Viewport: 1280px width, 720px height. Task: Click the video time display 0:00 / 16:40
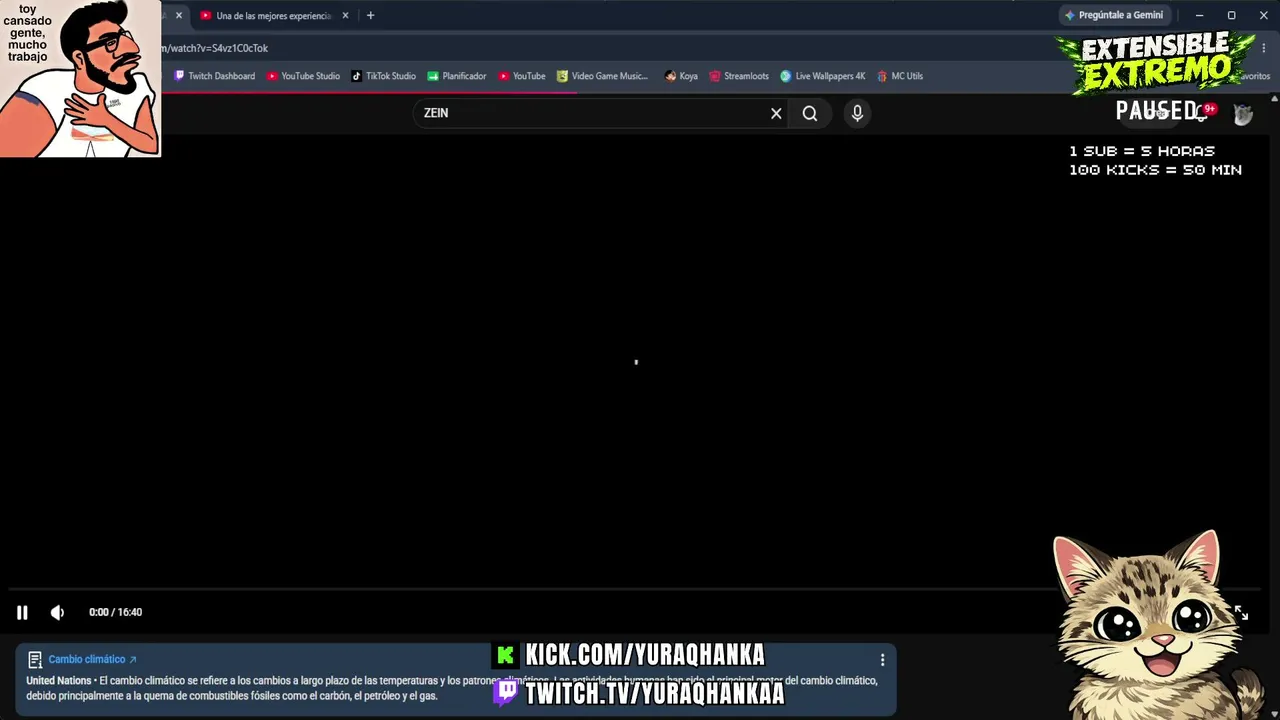click(115, 612)
